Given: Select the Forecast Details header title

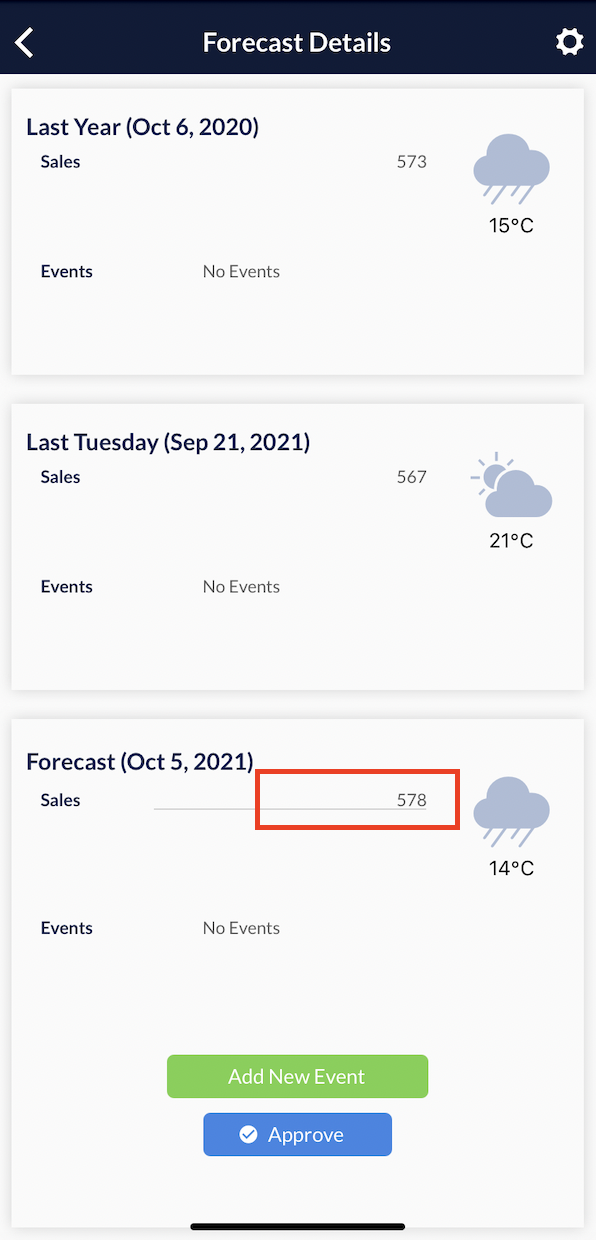Looking at the screenshot, I should (x=297, y=43).
